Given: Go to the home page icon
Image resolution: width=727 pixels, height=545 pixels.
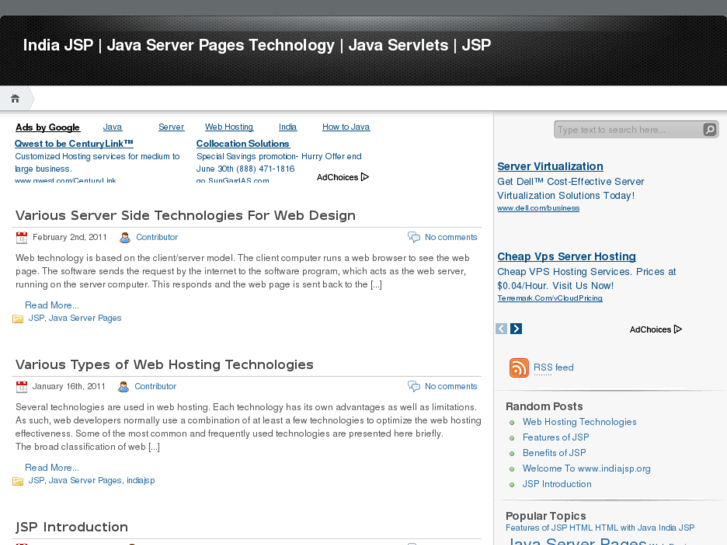Looking at the screenshot, I should pyautogui.click(x=15, y=98).
